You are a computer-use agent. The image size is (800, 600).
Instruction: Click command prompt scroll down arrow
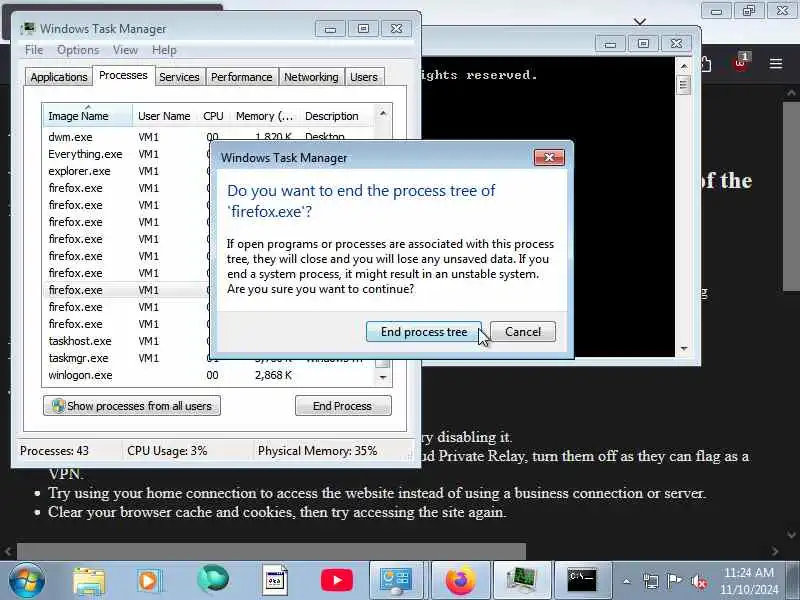click(x=684, y=348)
